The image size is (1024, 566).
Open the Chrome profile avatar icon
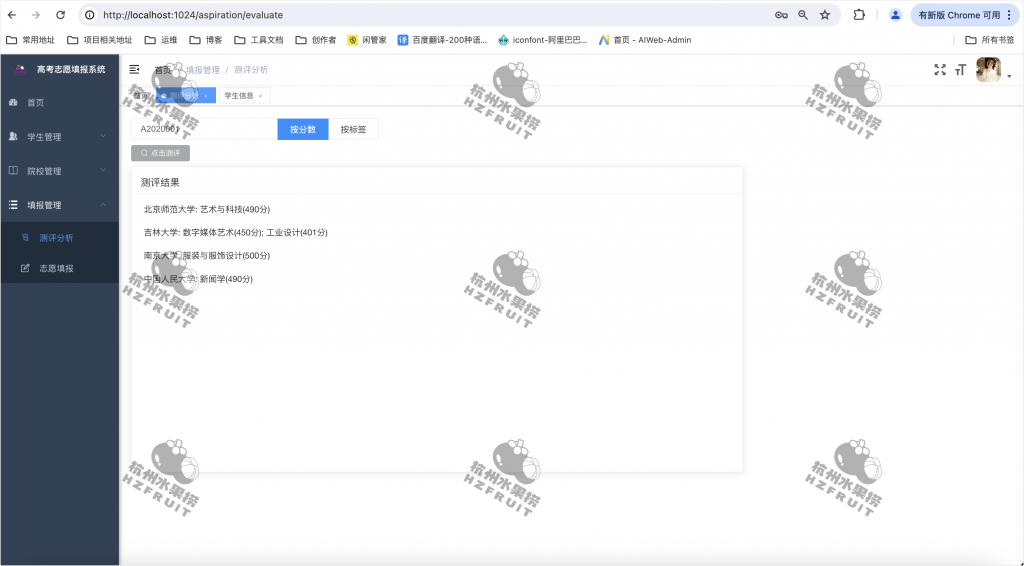pos(895,15)
